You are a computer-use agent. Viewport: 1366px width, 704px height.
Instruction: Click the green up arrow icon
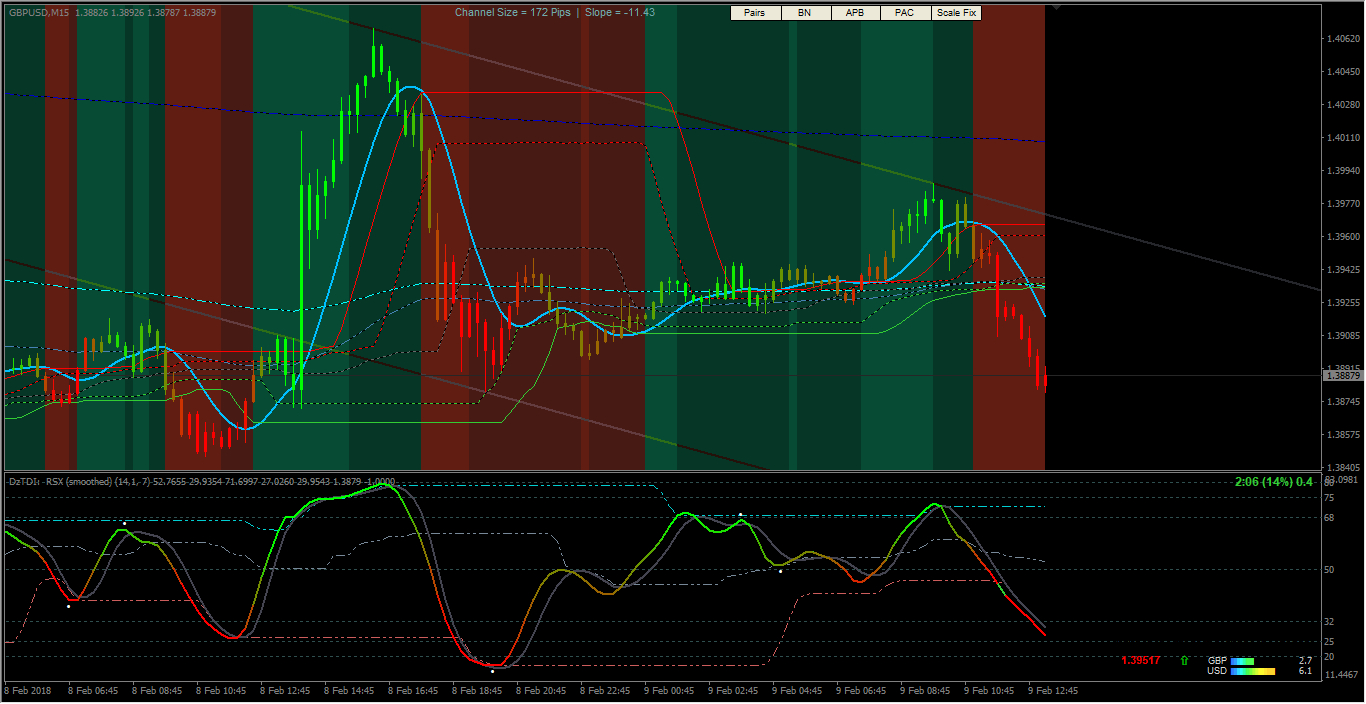coord(1185,660)
